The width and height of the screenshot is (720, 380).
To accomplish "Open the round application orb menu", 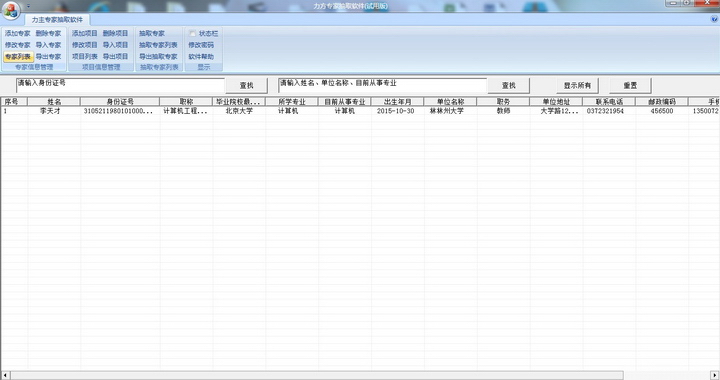I will (x=11, y=11).
